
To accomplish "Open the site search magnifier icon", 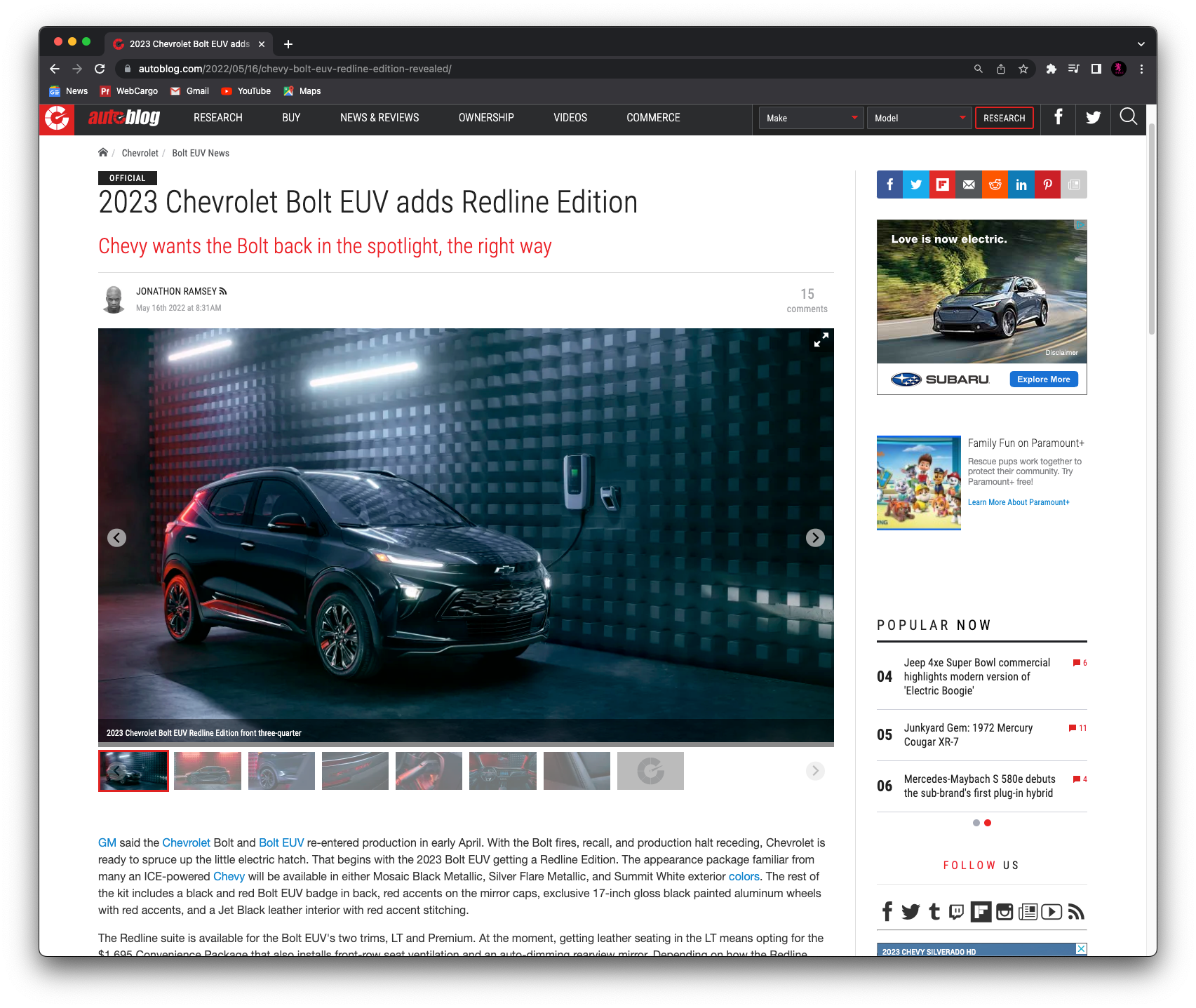I will click(x=1128, y=116).
